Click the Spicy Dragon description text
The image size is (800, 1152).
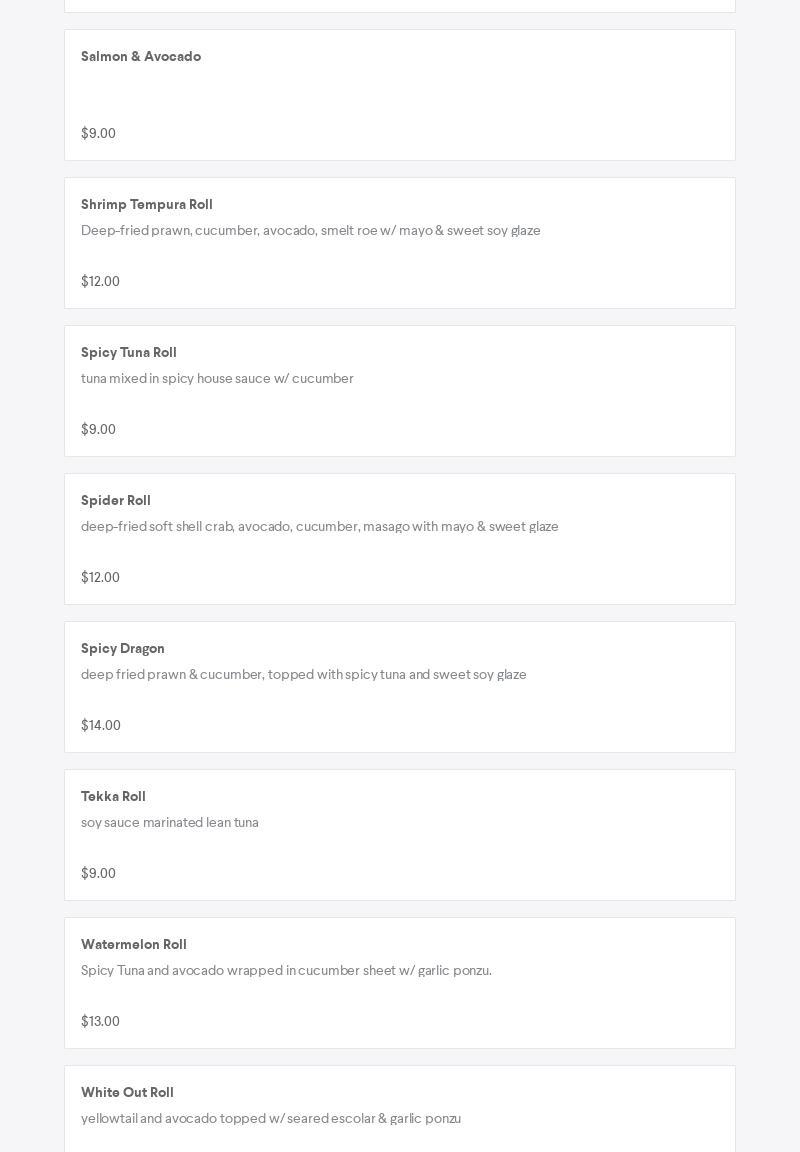[x=303, y=675]
